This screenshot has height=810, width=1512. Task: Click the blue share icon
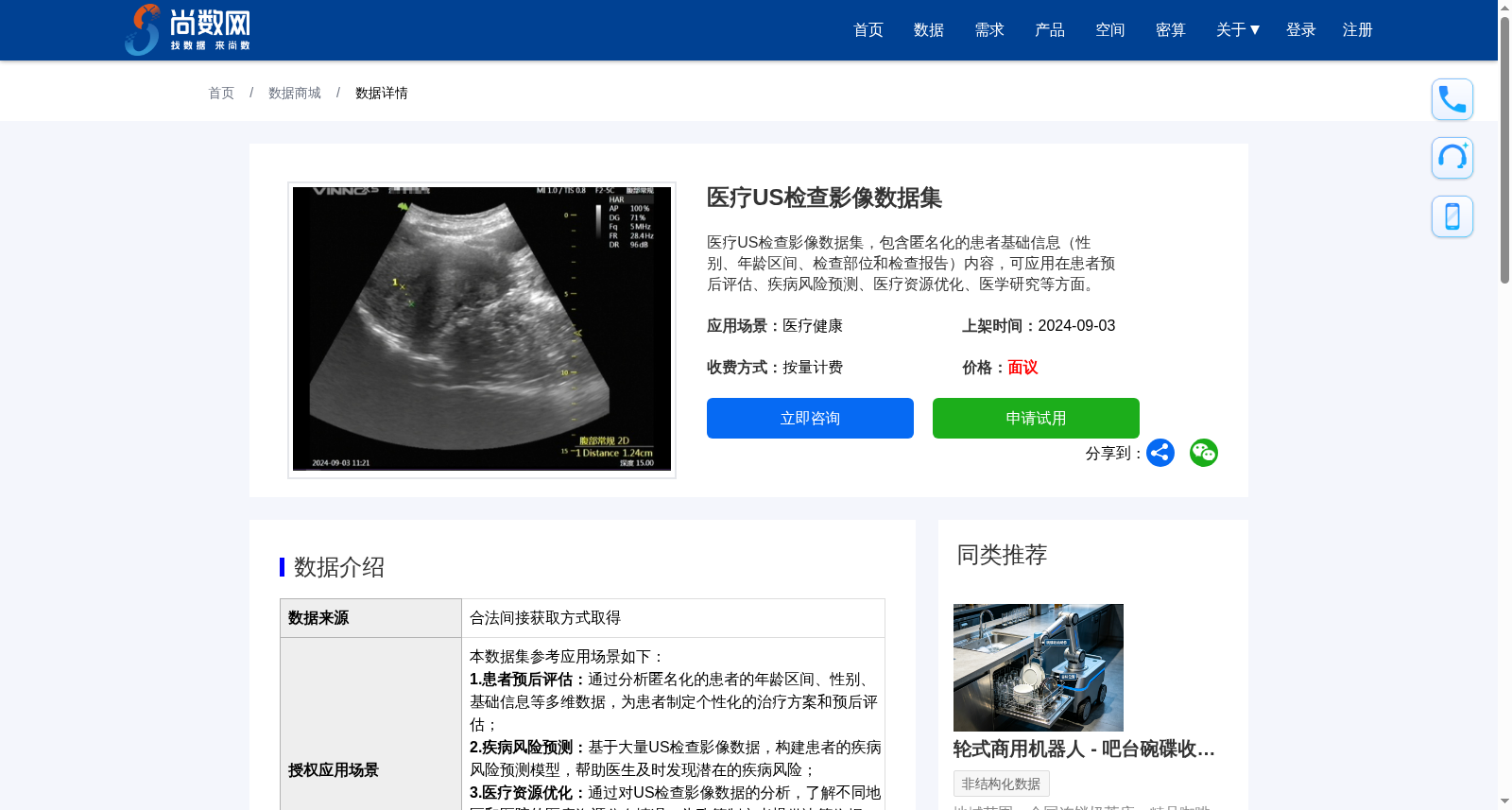pos(1160,453)
